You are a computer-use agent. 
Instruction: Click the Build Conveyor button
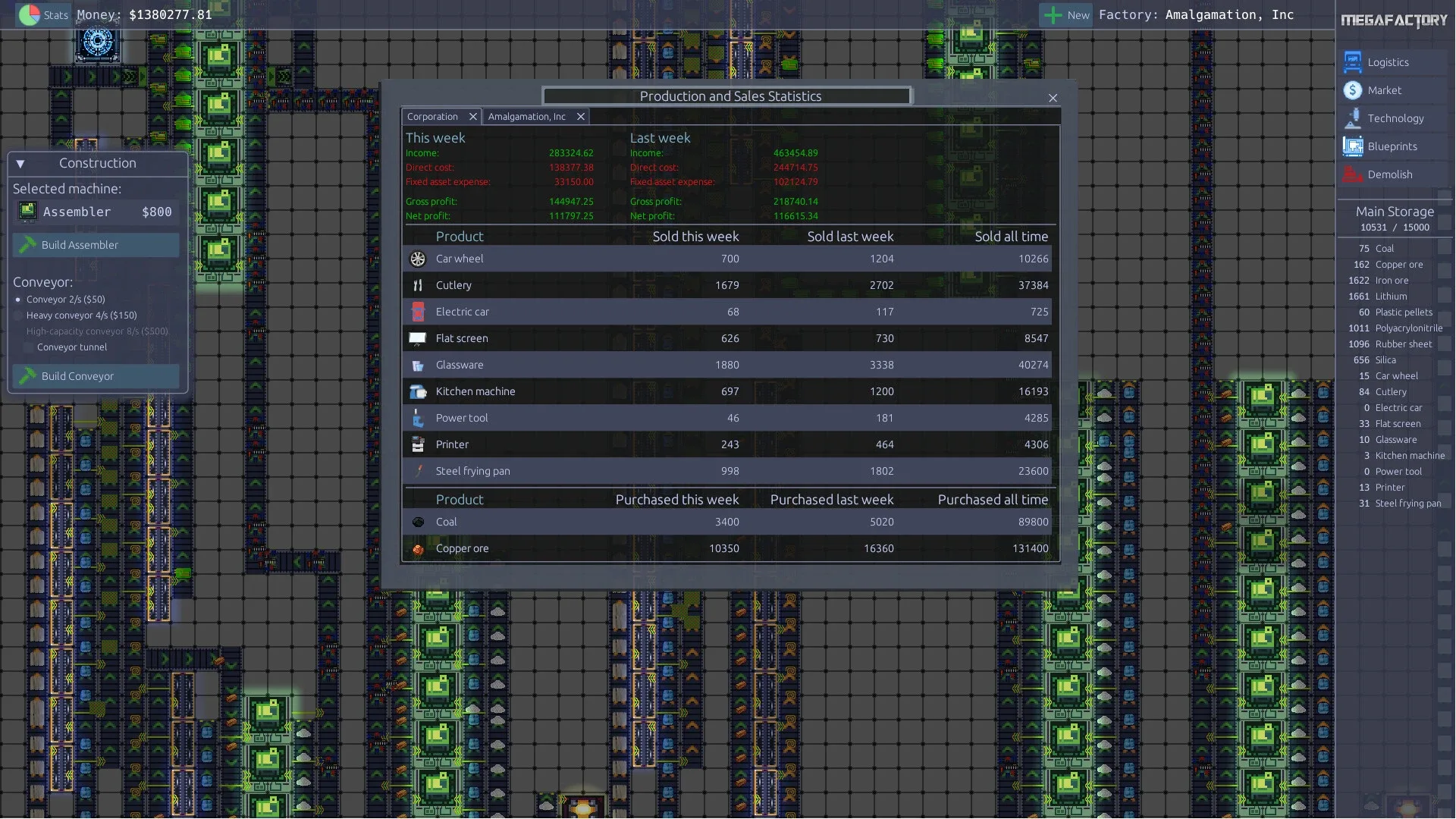[x=96, y=376]
